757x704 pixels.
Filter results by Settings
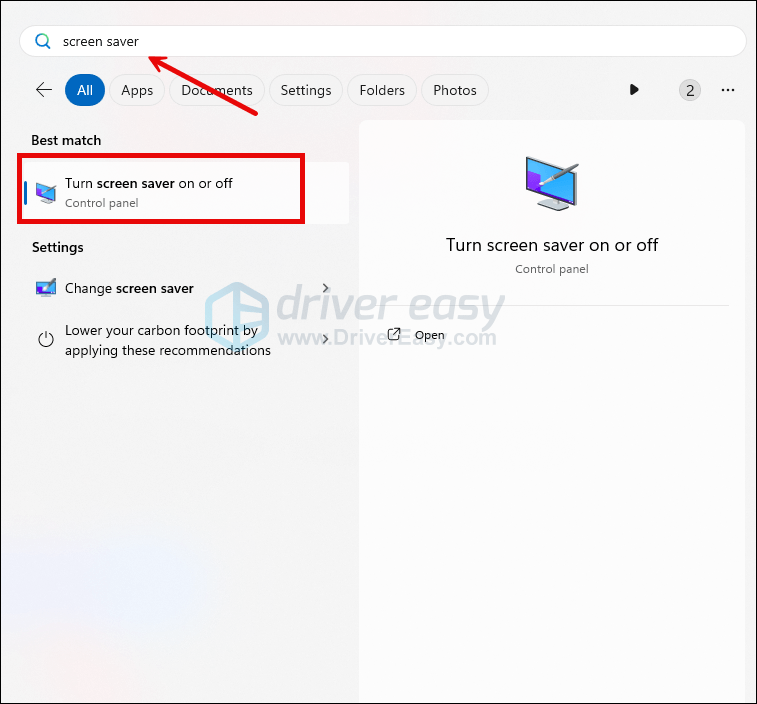pyautogui.click(x=305, y=90)
